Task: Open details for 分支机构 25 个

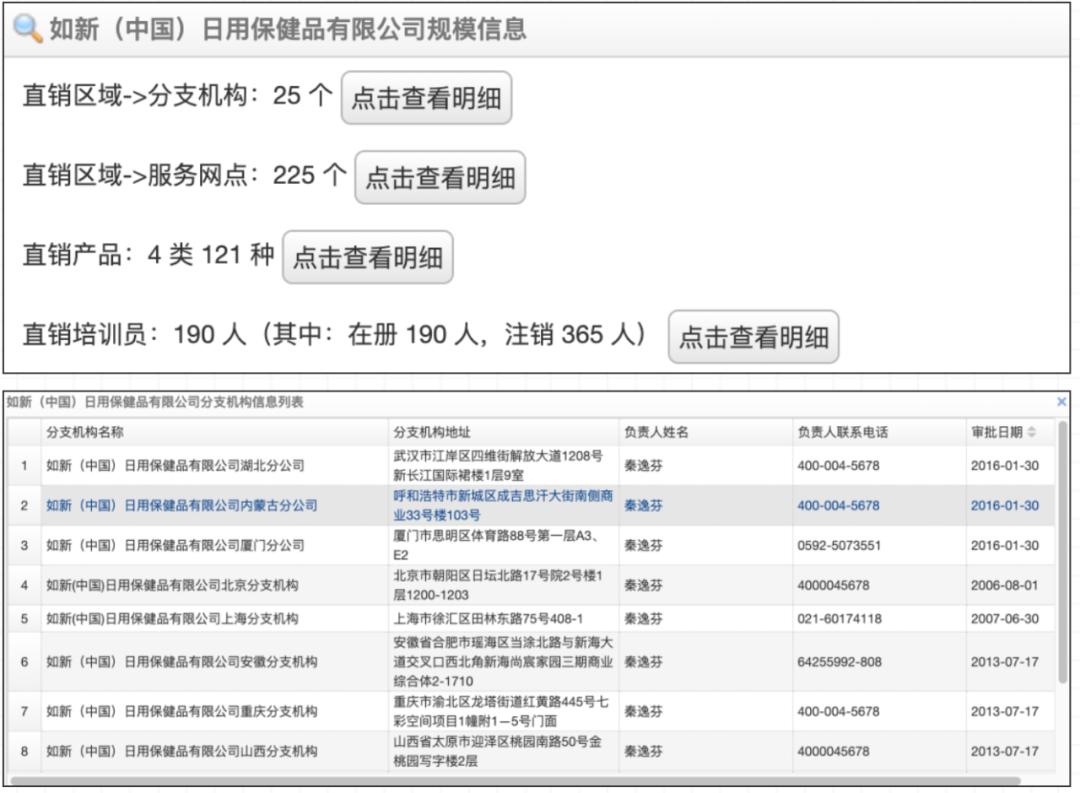Action: [x=426, y=98]
